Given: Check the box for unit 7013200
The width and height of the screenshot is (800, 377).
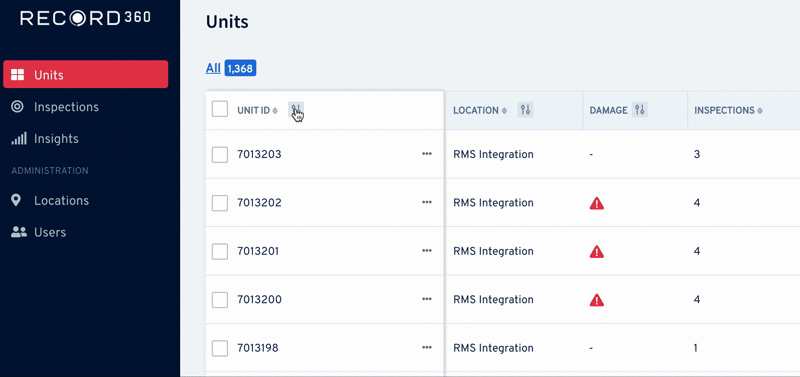Looking at the screenshot, I should (x=220, y=300).
